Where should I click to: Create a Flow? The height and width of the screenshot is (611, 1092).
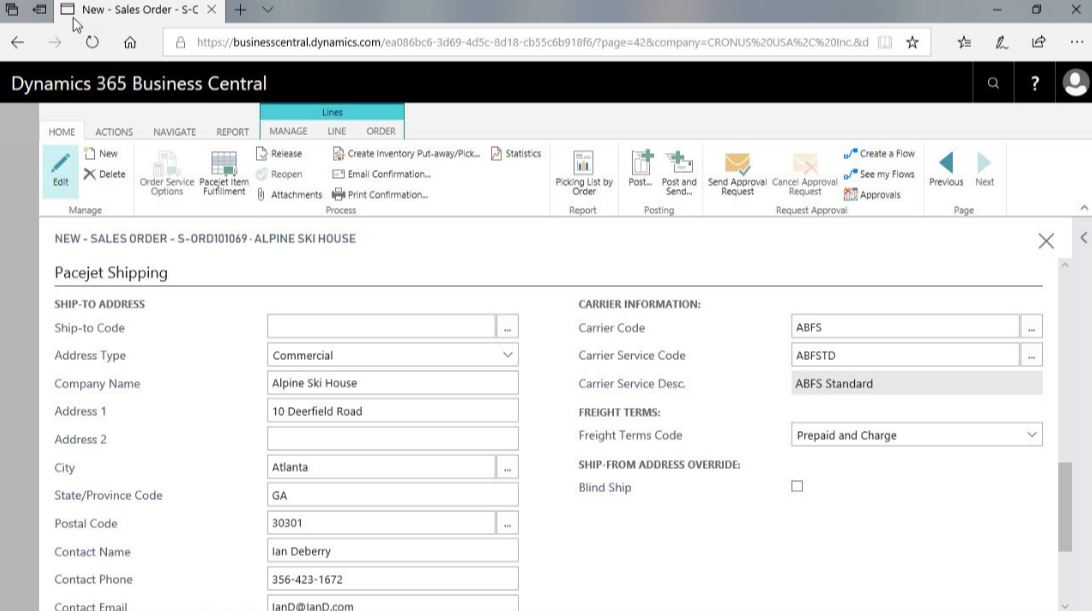879,153
